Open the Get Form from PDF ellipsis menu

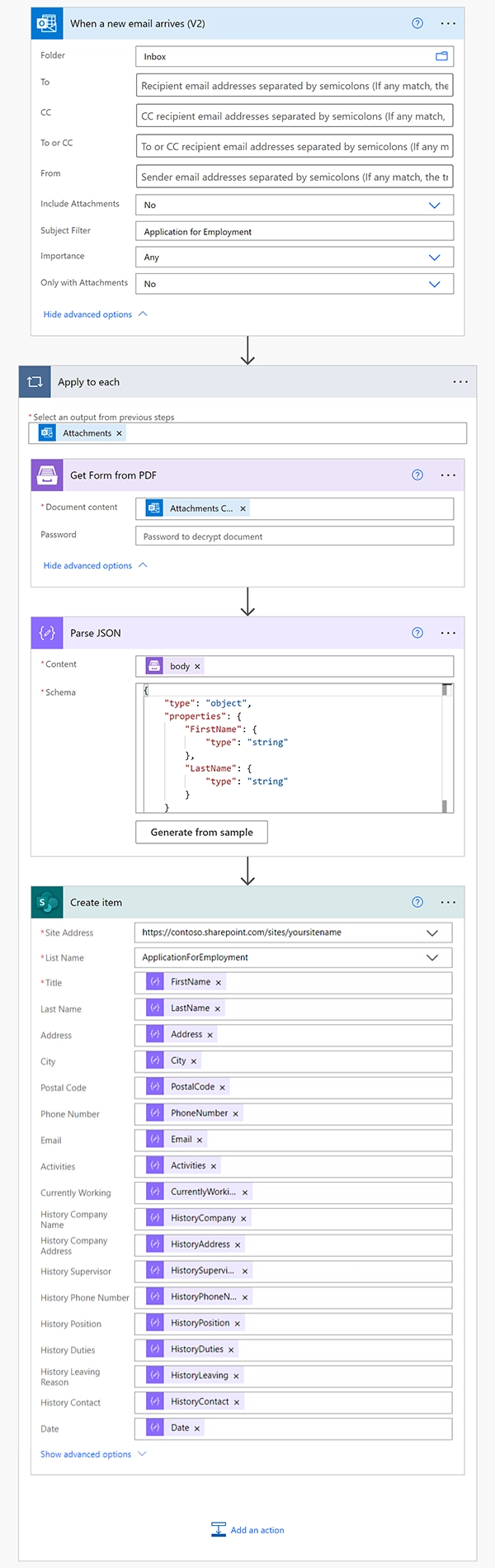pyautogui.click(x=448, y=475)
